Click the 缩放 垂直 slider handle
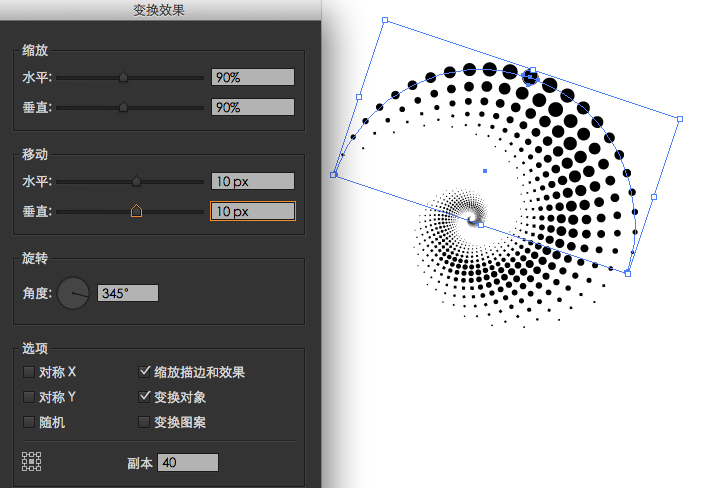Viewport: 710px width, 488px height. click(123, 107)
